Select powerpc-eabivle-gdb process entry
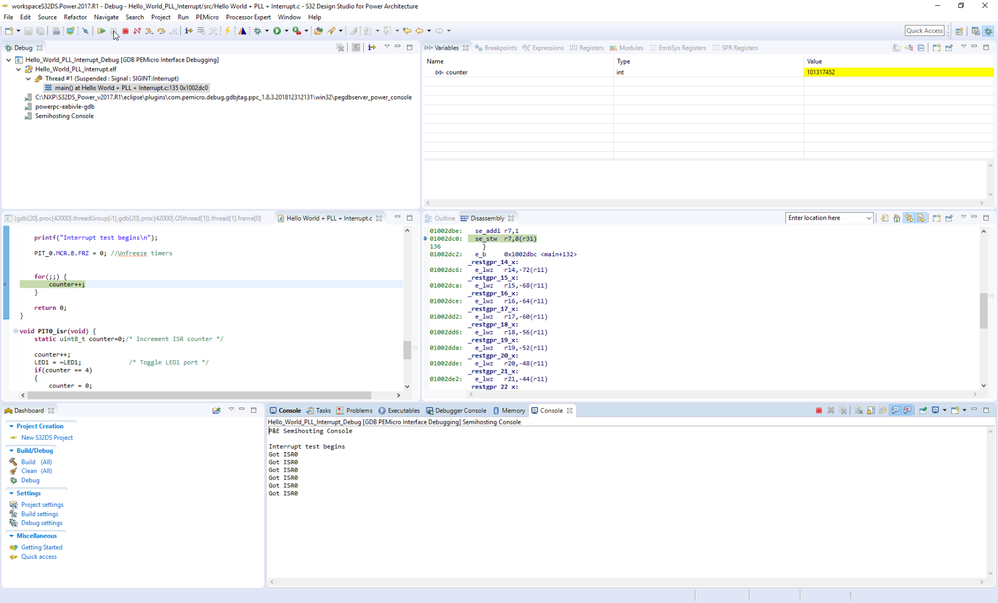This screenshot has height=603, width=998. 64,107
